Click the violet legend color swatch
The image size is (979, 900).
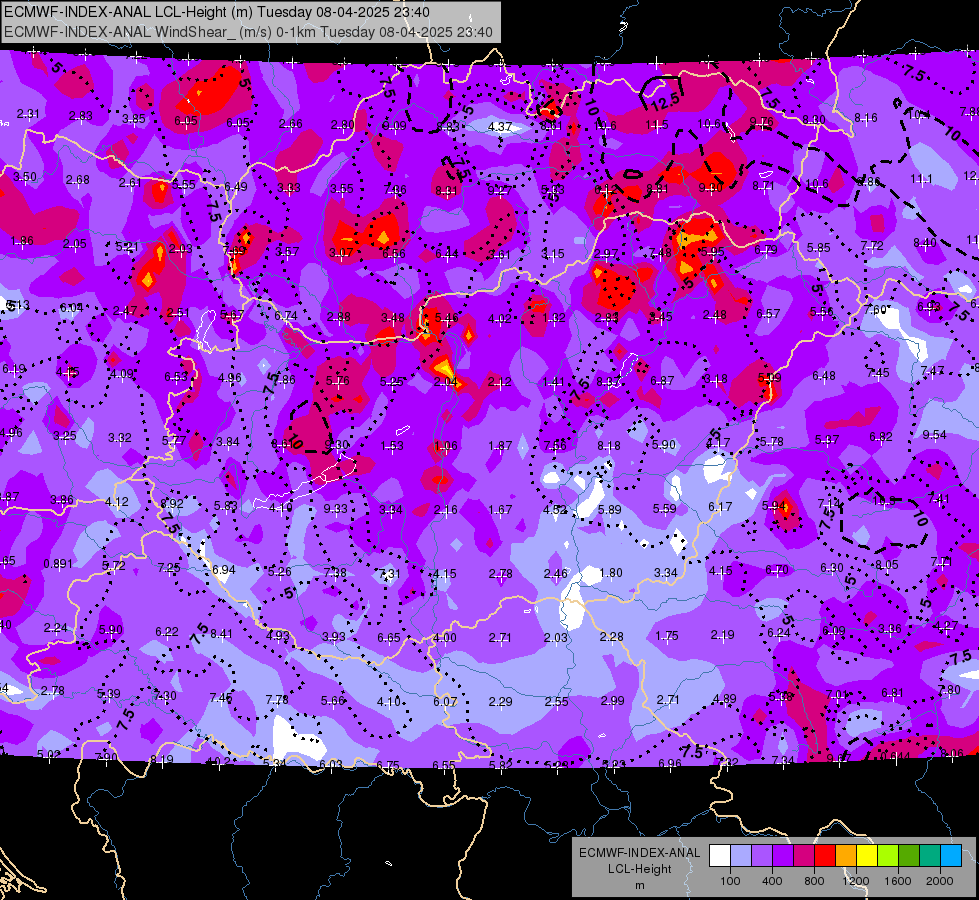click(783, 856)
